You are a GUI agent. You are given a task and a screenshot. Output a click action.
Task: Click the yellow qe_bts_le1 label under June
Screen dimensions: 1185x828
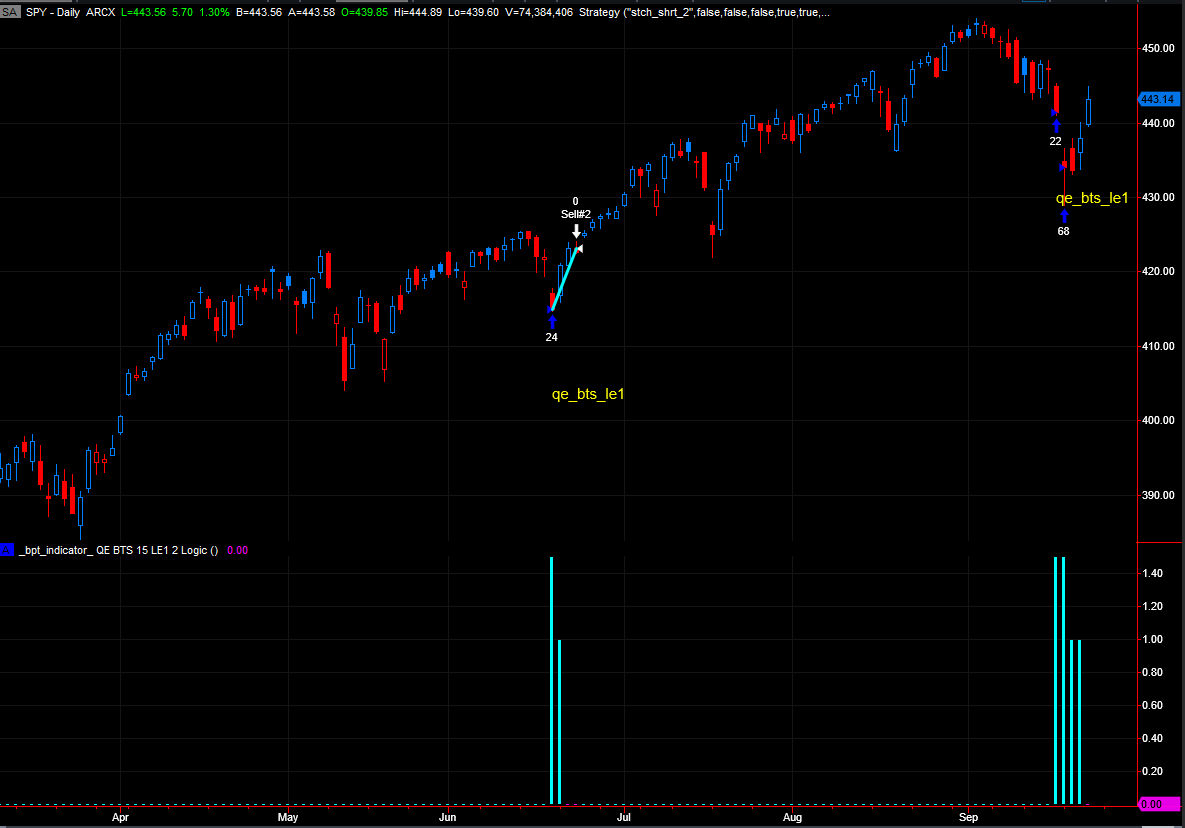click(588, 394)
